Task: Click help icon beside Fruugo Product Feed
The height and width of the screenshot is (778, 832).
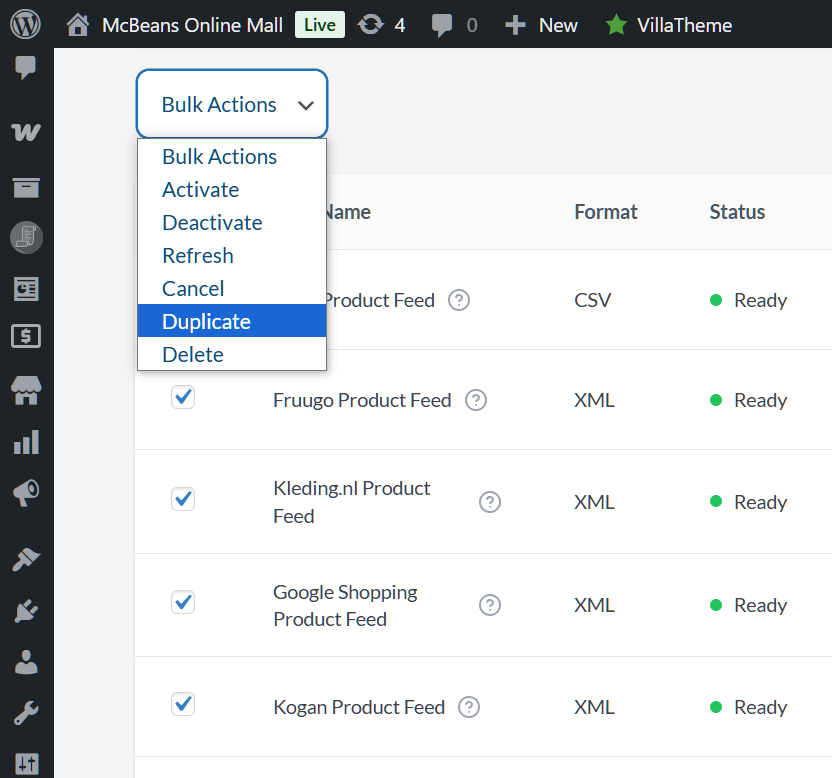Action: point(476,400)
